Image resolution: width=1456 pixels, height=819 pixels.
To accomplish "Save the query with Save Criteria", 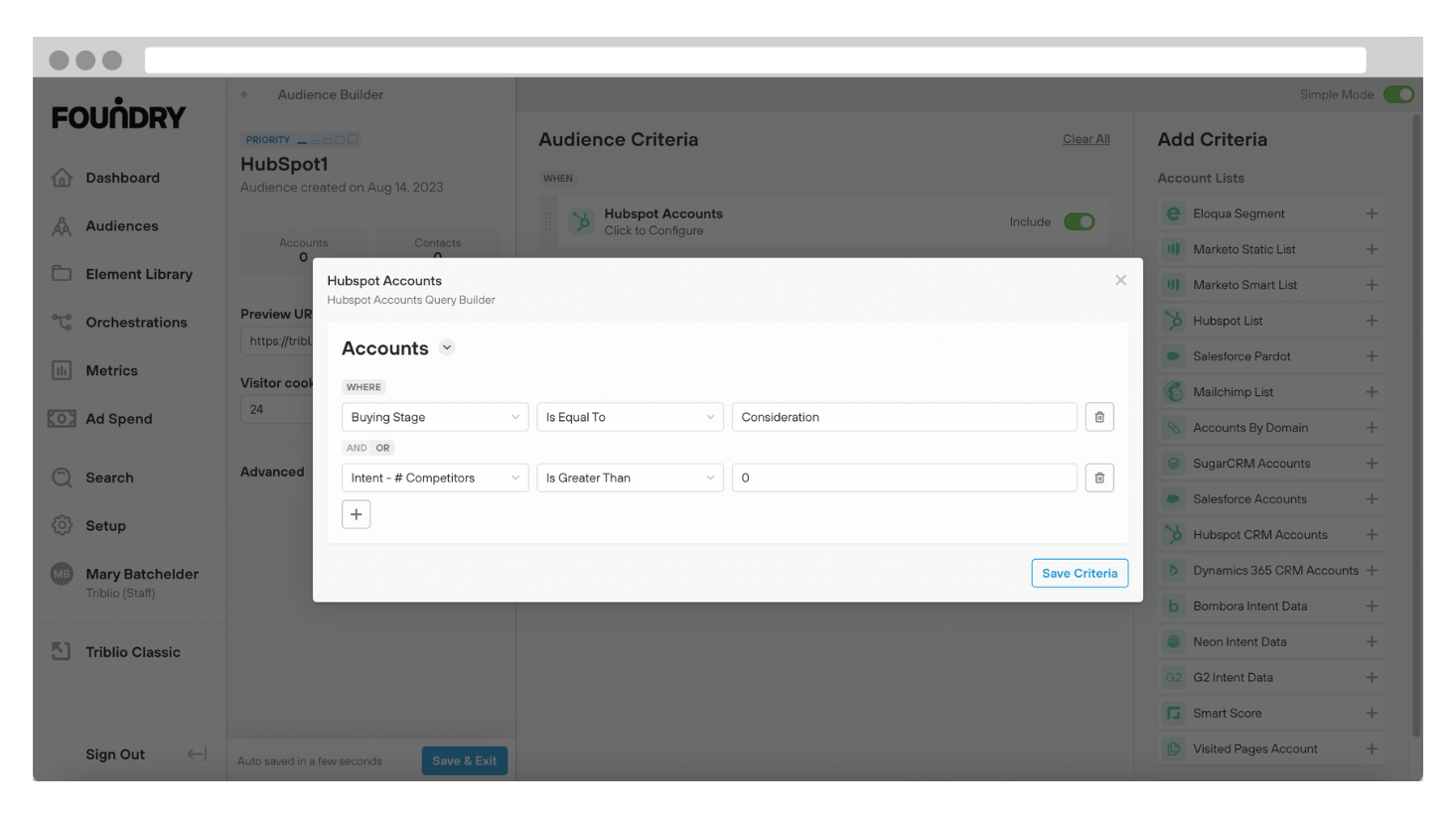I will pyautogui.click(x=1080, y=573).
